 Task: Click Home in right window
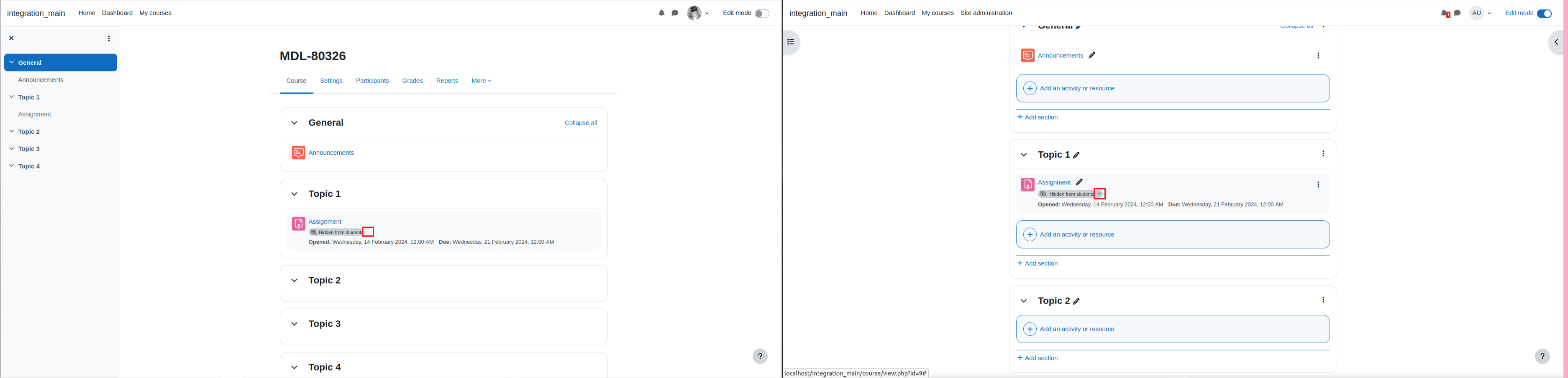[869, 13]
